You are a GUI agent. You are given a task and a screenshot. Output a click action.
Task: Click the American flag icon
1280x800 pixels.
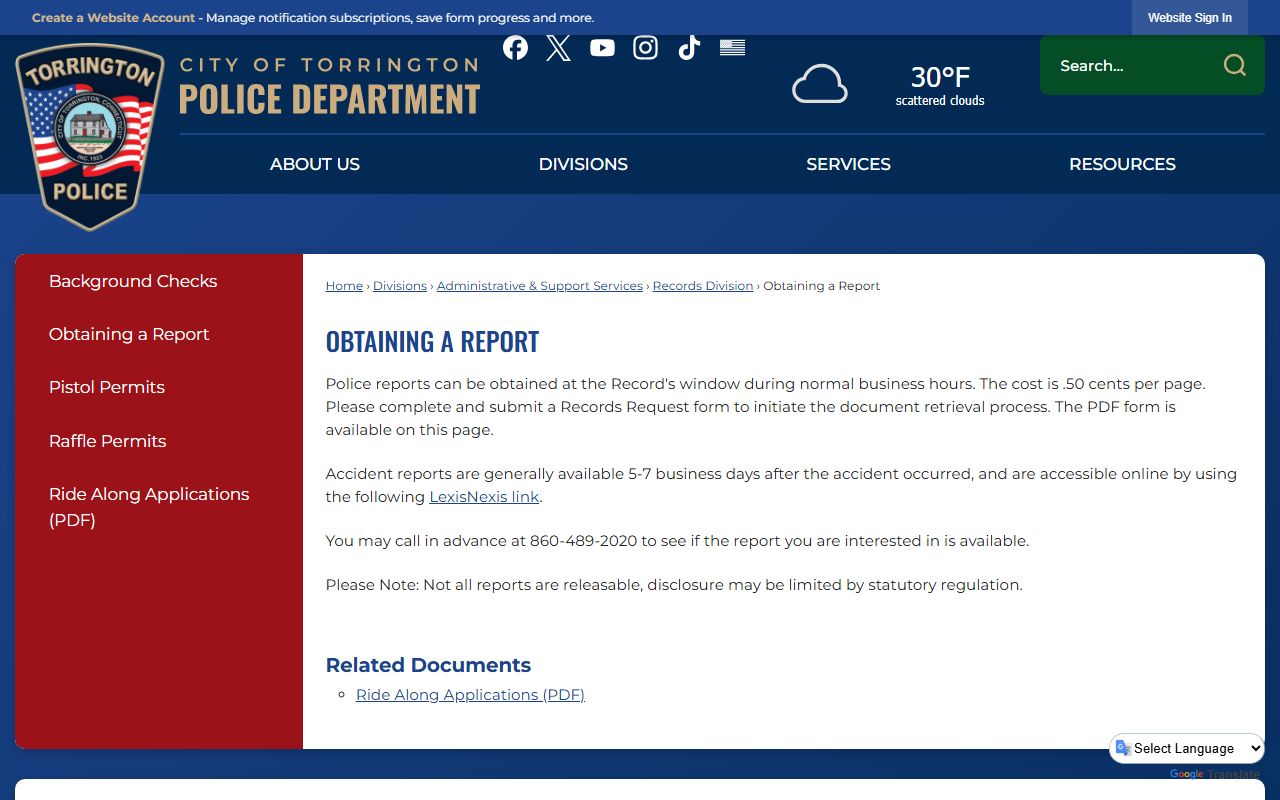coord(733,47)
